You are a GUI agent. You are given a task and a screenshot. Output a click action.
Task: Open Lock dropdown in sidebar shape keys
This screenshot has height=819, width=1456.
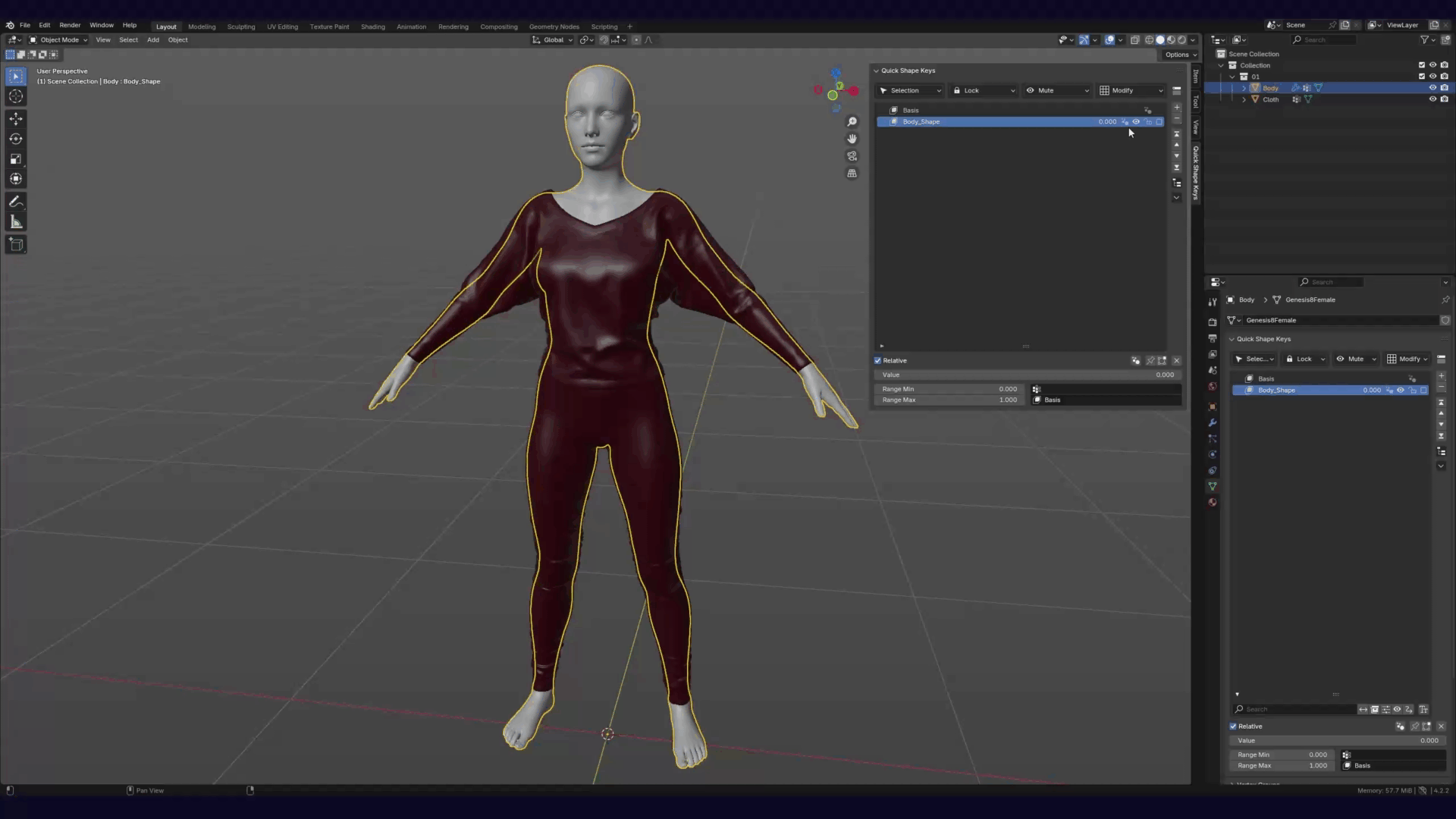984,91
